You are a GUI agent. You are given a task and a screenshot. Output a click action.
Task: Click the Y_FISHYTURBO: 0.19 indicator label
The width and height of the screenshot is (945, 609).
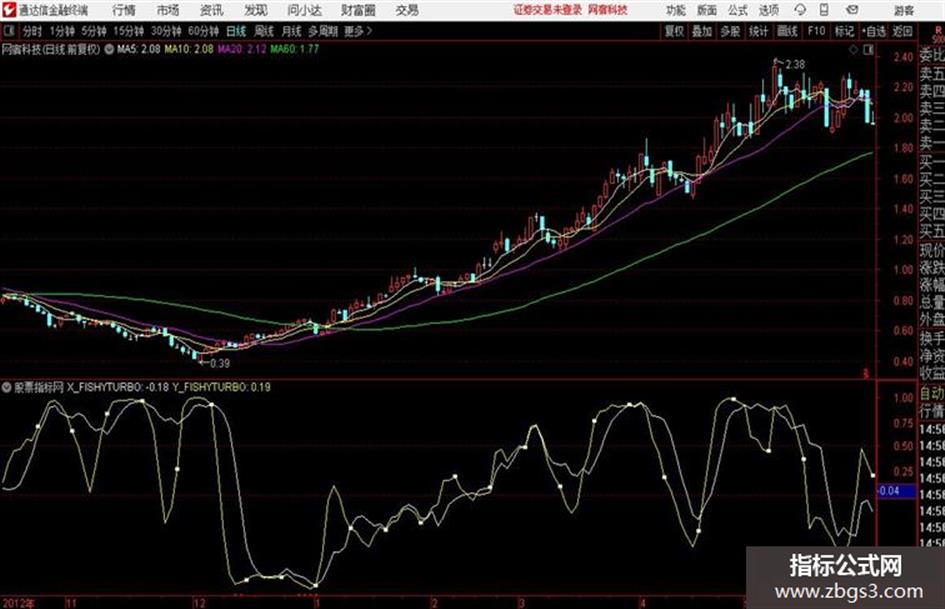click(222, 387)
